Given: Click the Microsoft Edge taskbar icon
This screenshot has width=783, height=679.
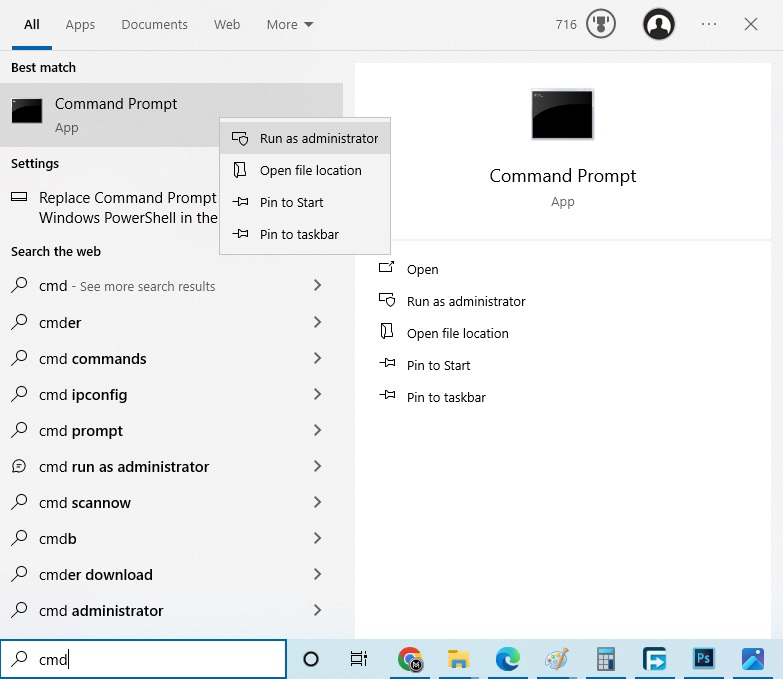Looking at the screenshot, I should [508, 659].
